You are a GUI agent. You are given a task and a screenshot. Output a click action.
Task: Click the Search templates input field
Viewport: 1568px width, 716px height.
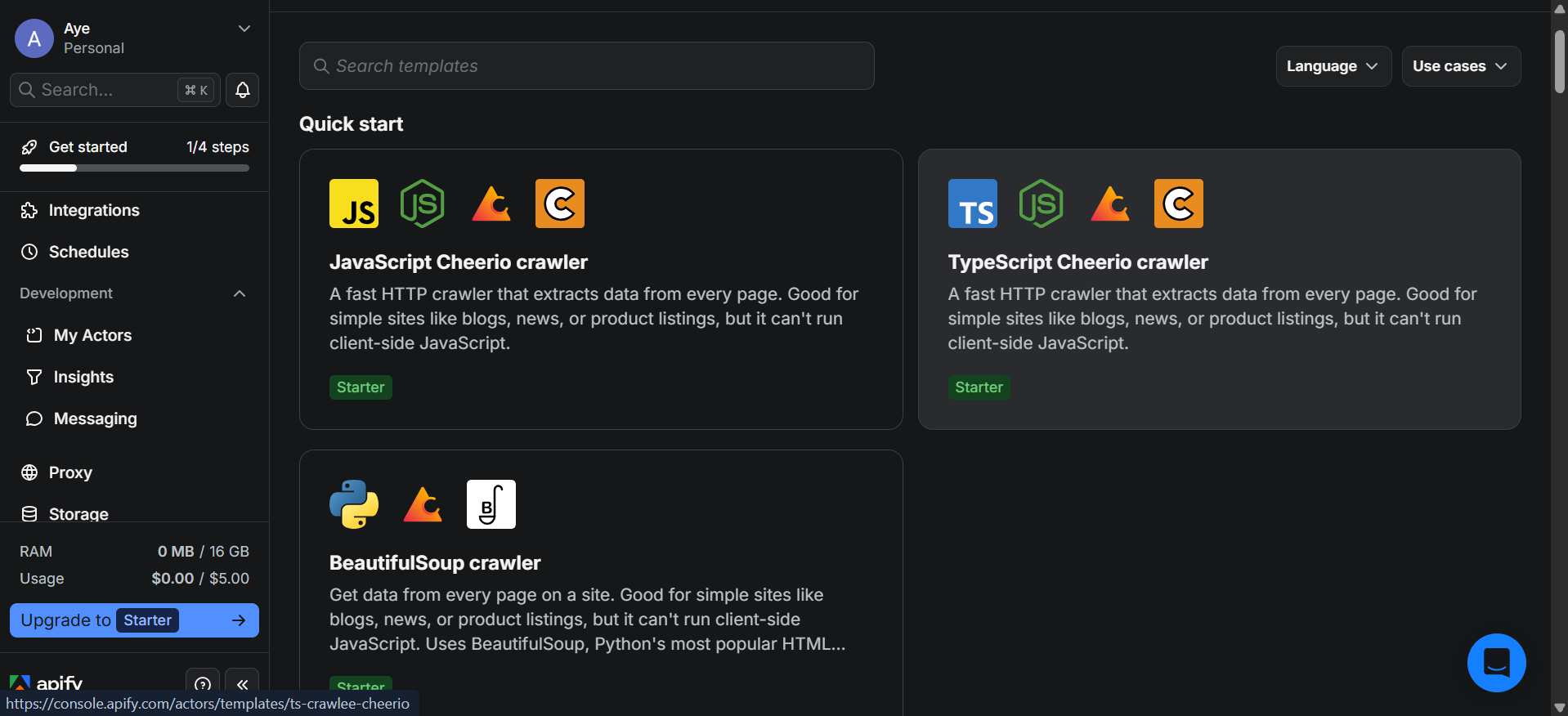click(x=586, y=66)
